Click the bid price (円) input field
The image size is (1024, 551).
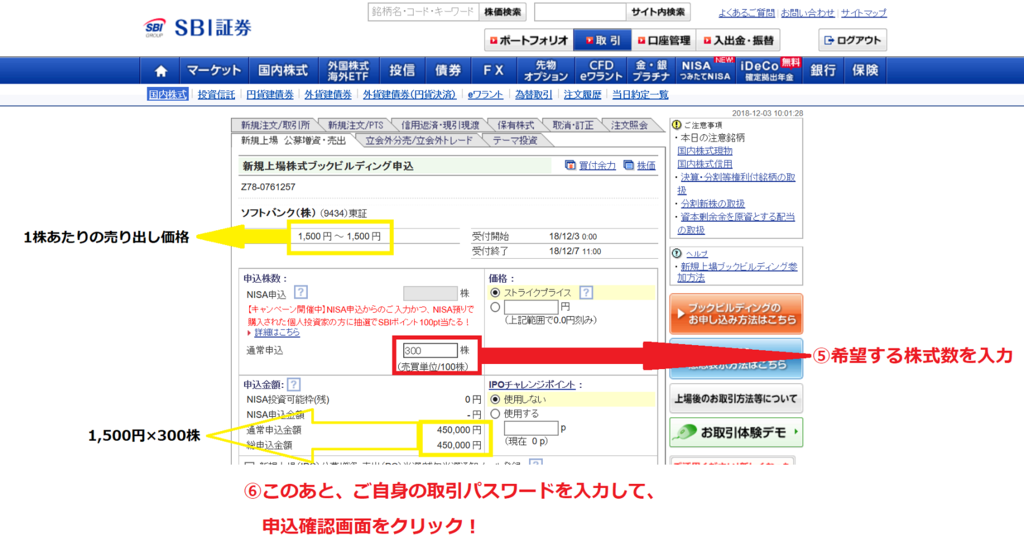531,307
